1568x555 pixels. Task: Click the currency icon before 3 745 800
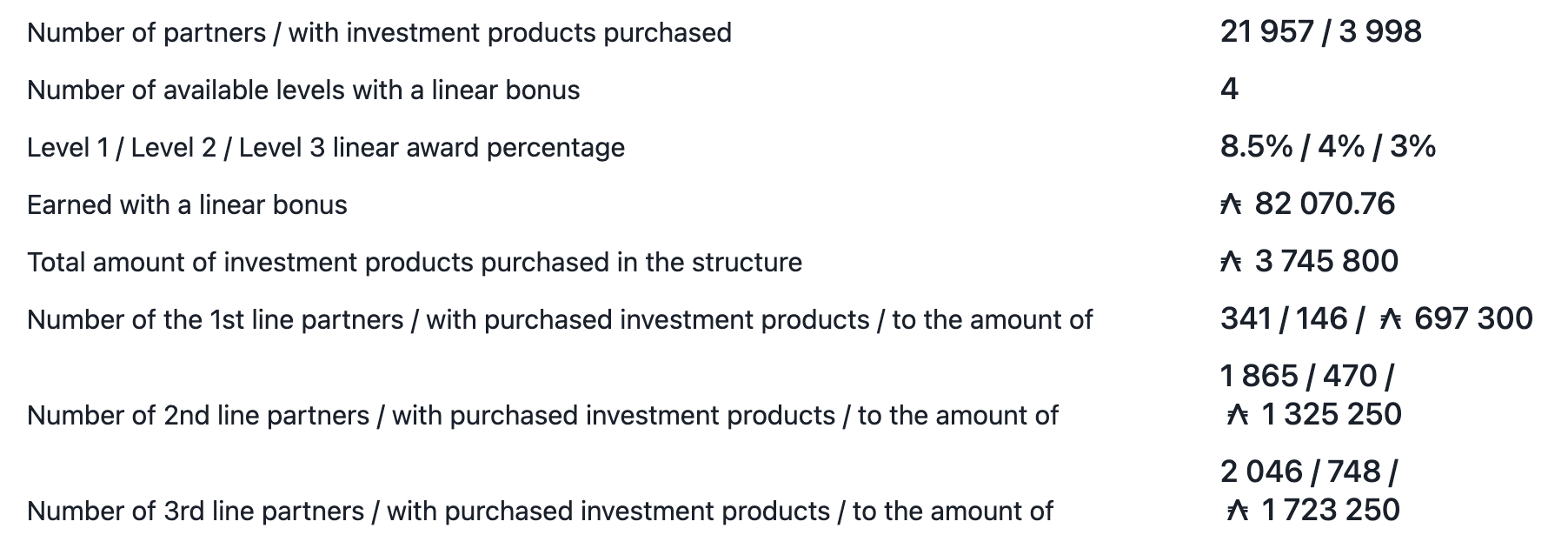pos(1231,262)
